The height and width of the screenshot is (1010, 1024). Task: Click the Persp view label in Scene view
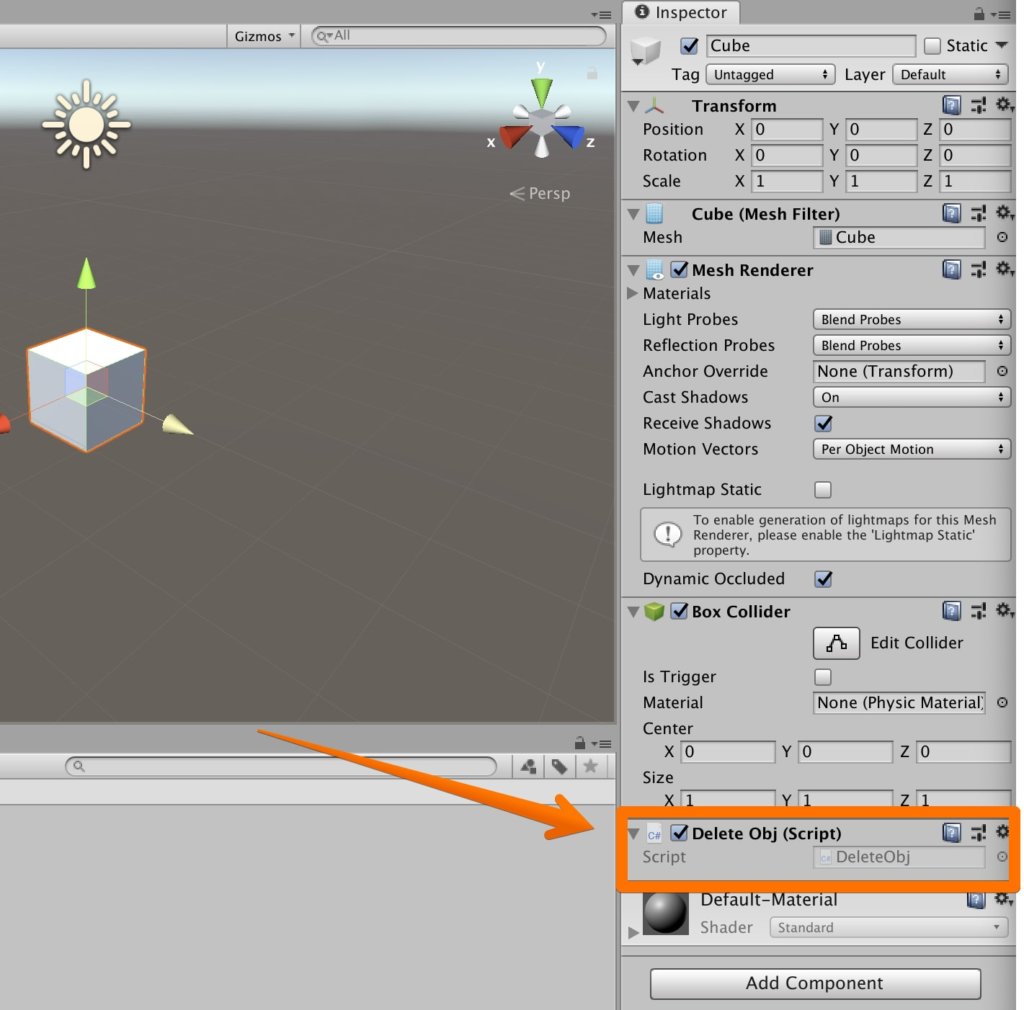548,193
